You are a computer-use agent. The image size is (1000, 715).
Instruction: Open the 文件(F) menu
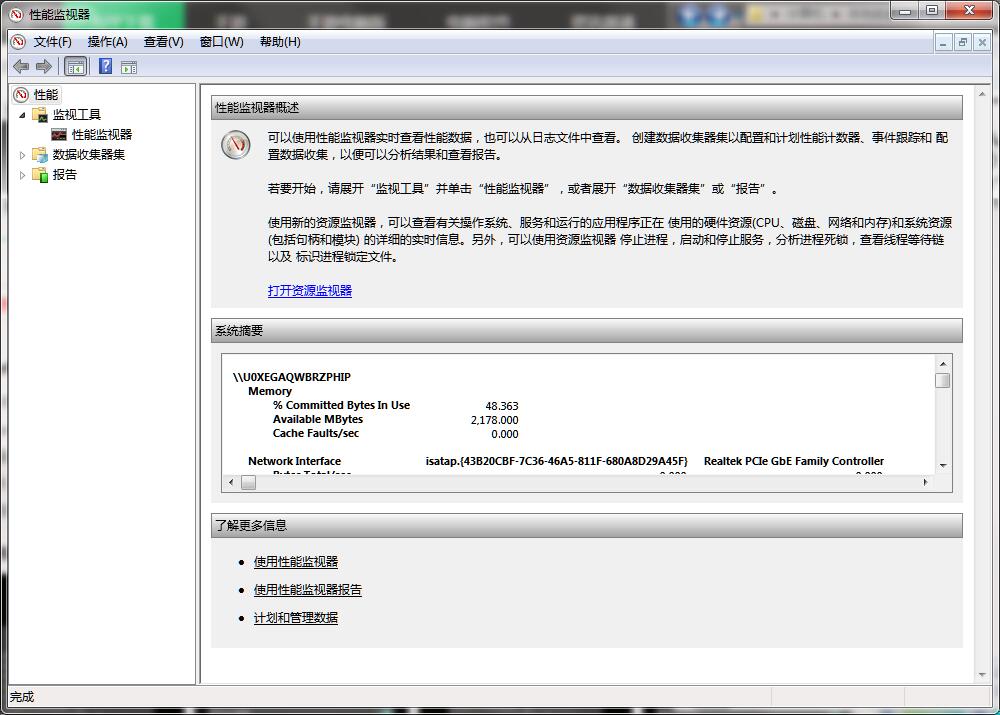pos(52,42)
